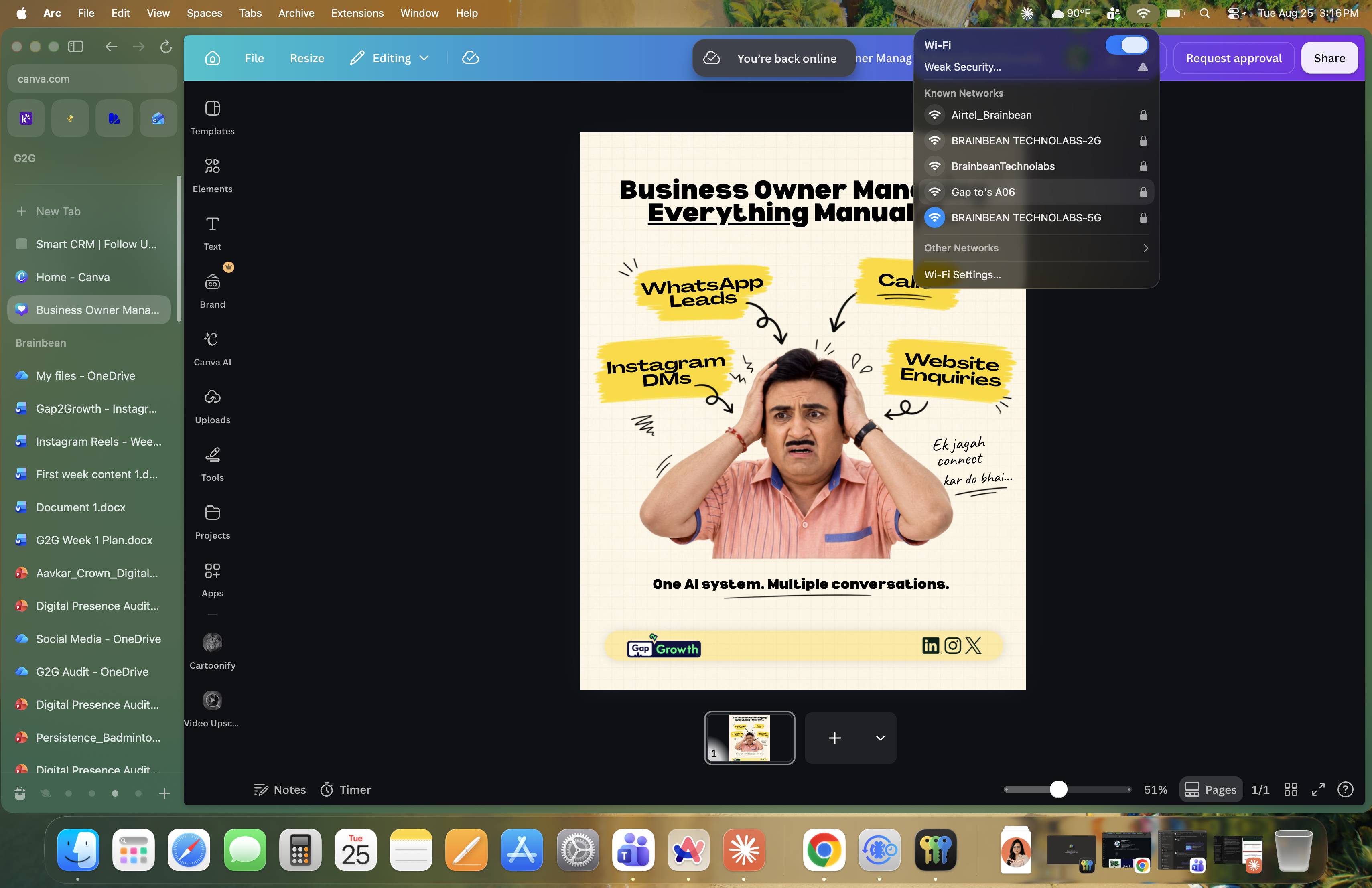The image size is (1372, 888).
Task: Open the Templates panel in Canva sidebar
Action: (x=212, y=118)
